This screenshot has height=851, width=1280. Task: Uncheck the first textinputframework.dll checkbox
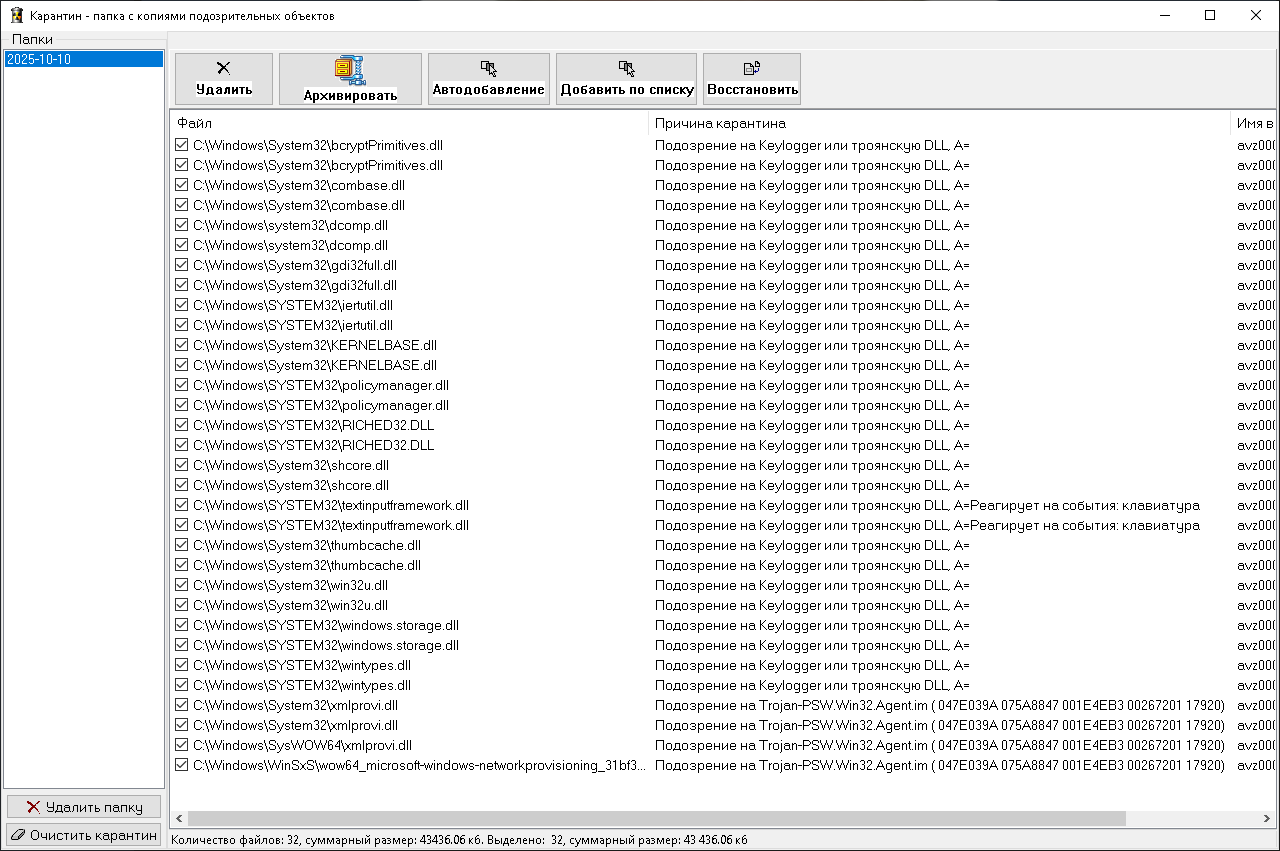(182, 504)
